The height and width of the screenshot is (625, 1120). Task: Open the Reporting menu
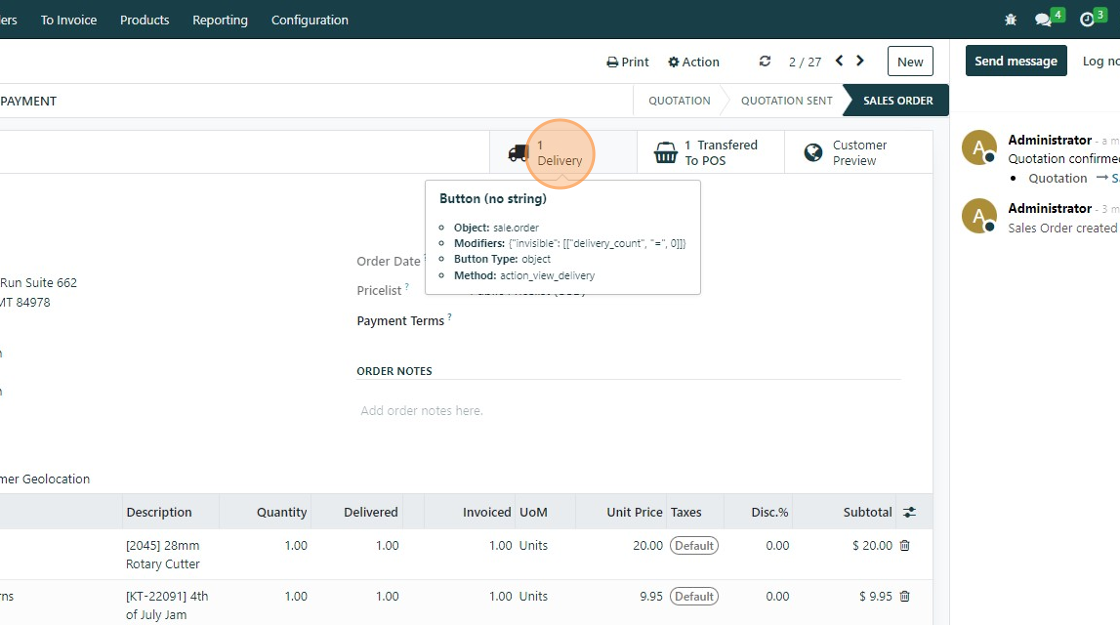coord(220,20)
